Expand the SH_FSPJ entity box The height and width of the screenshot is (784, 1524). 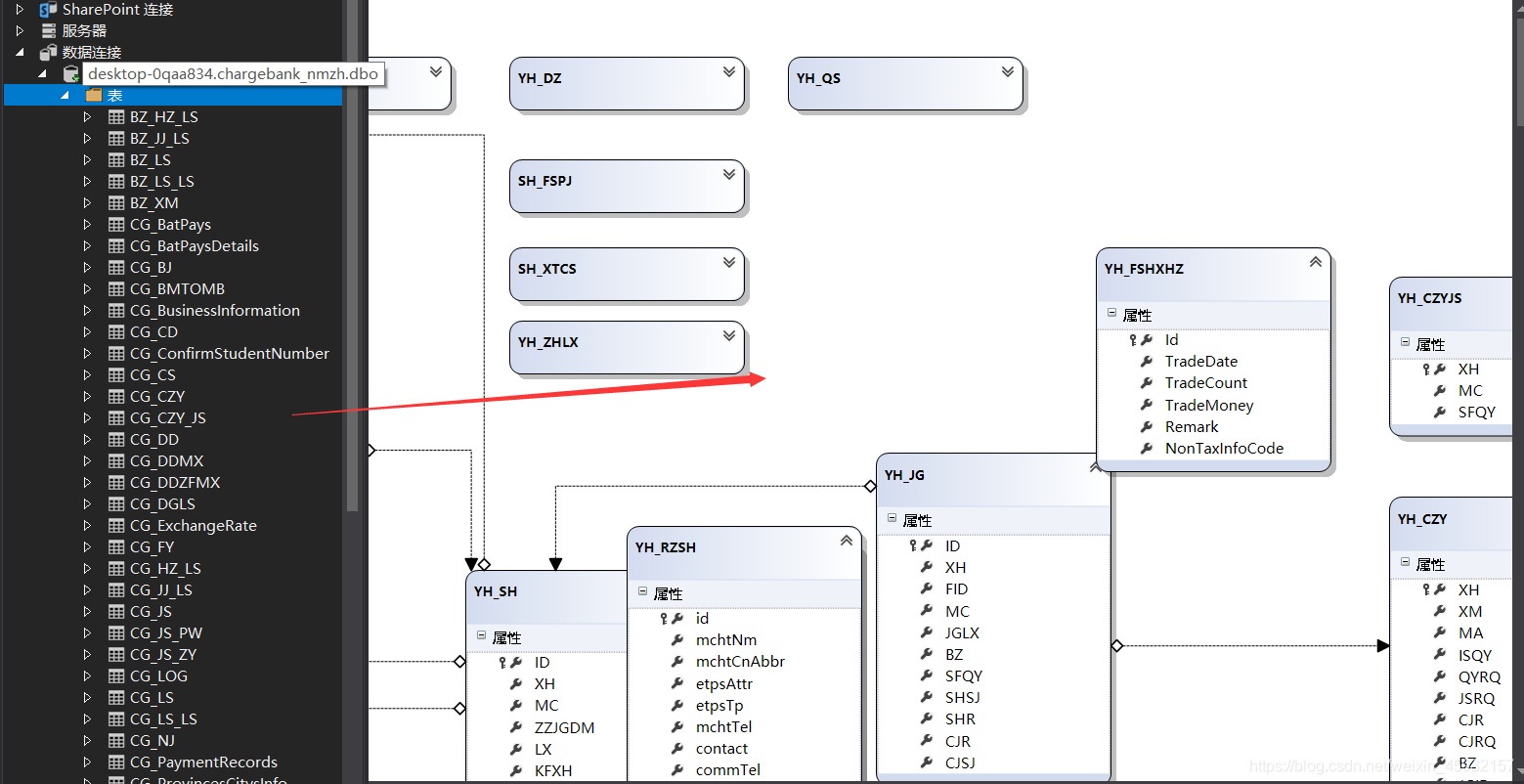pos(729,175)
